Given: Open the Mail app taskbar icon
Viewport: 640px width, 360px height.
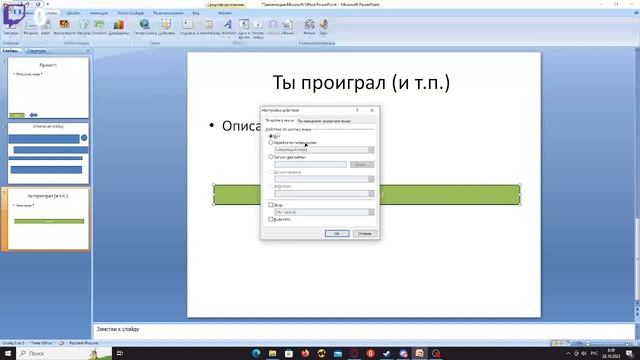Looking at the screenshot, I should [338, 353].
